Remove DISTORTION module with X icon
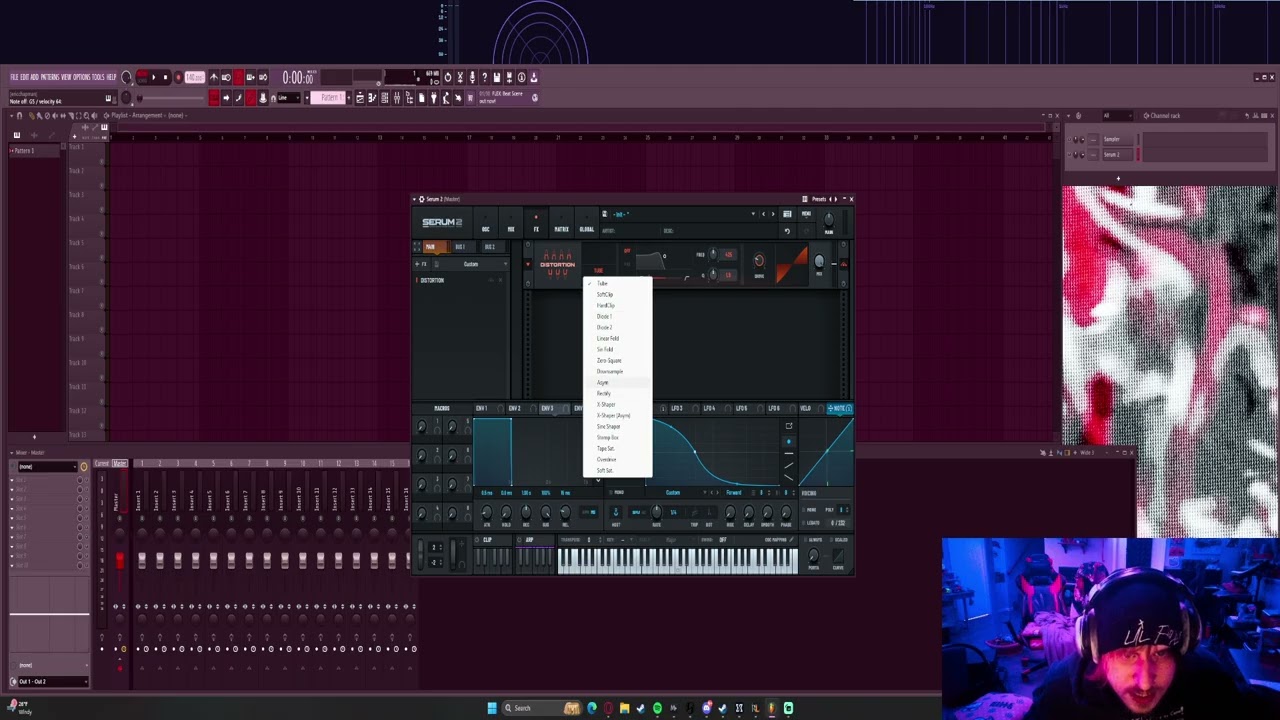The height and width of the screenshot is (720, 1280). (x=501, y=280)
